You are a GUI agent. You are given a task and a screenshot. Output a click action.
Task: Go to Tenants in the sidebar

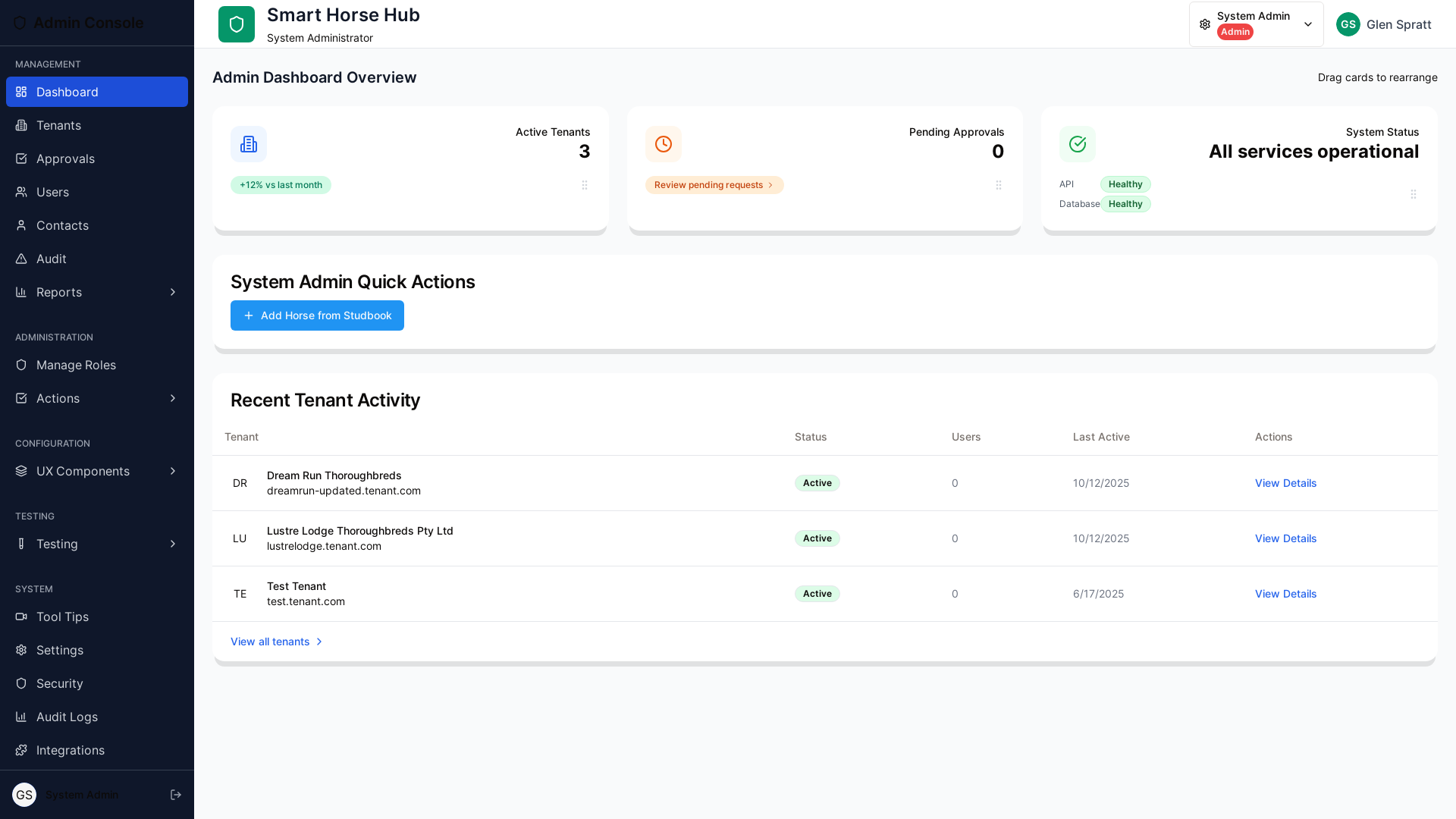(x=97, y=125)
